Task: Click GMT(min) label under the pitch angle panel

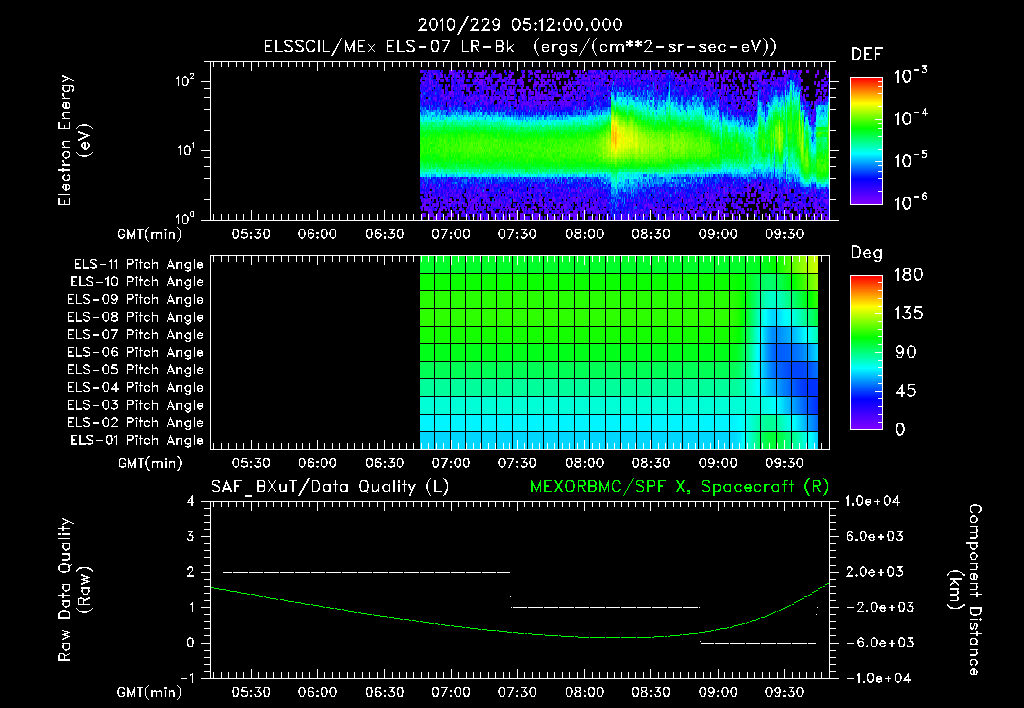Action: (150, 464)
